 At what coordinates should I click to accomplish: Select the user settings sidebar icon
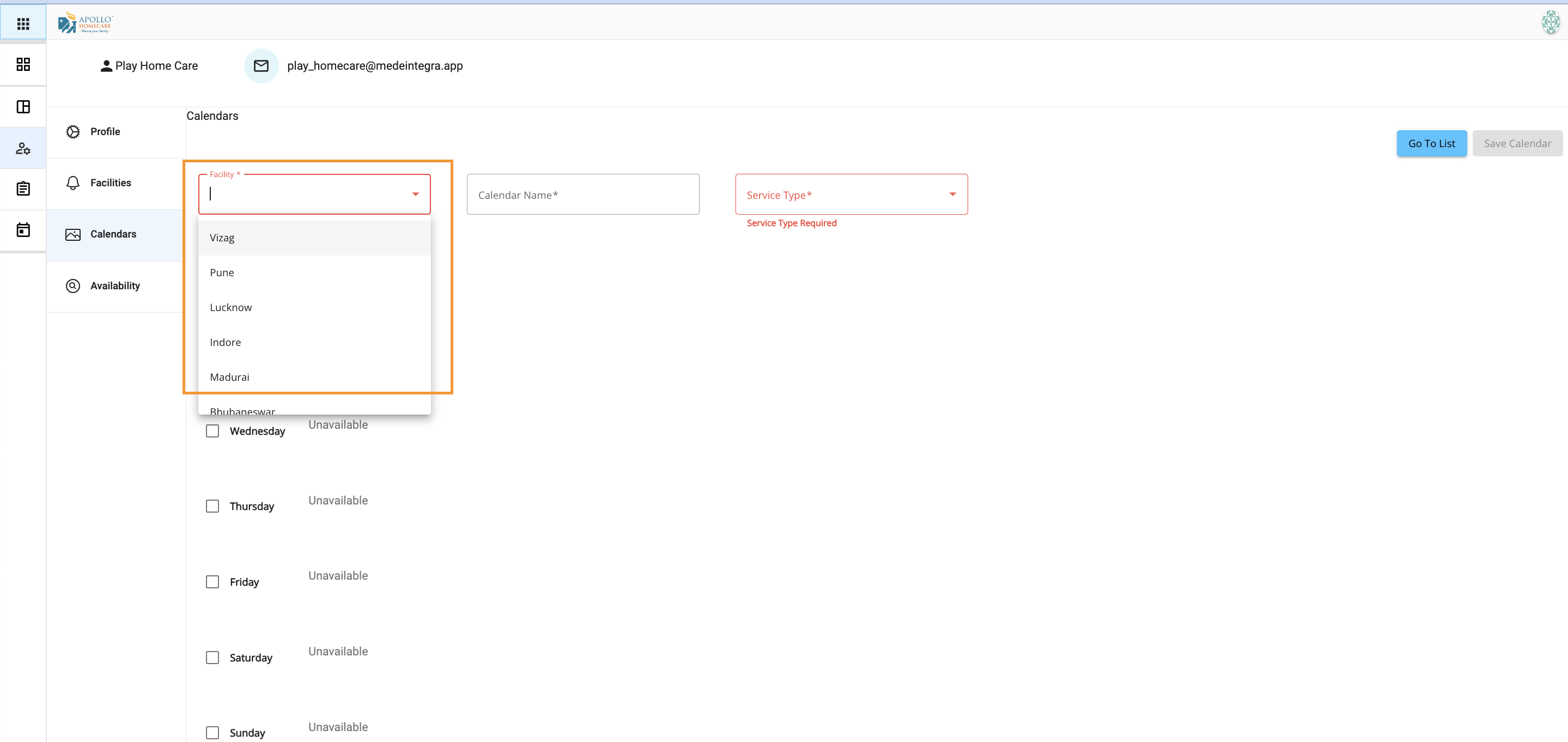coord(23,148)
